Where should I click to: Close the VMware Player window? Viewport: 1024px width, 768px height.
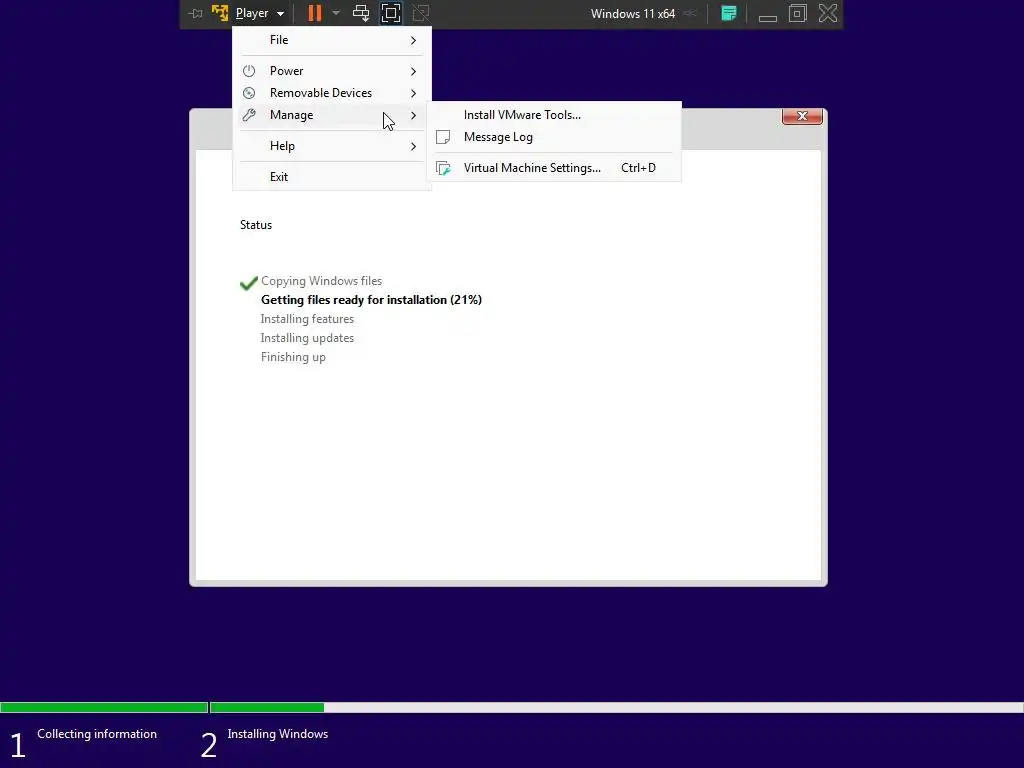point(828,13)
